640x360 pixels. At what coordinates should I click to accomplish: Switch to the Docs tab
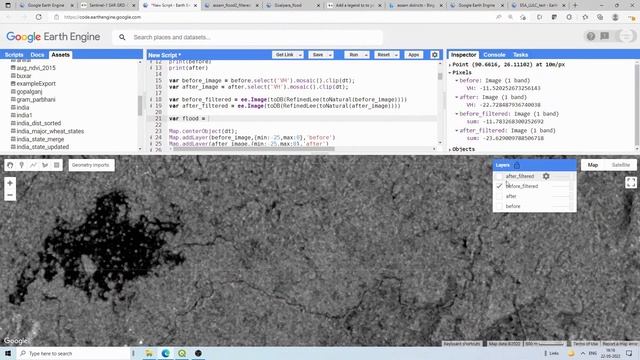[37, 55]
